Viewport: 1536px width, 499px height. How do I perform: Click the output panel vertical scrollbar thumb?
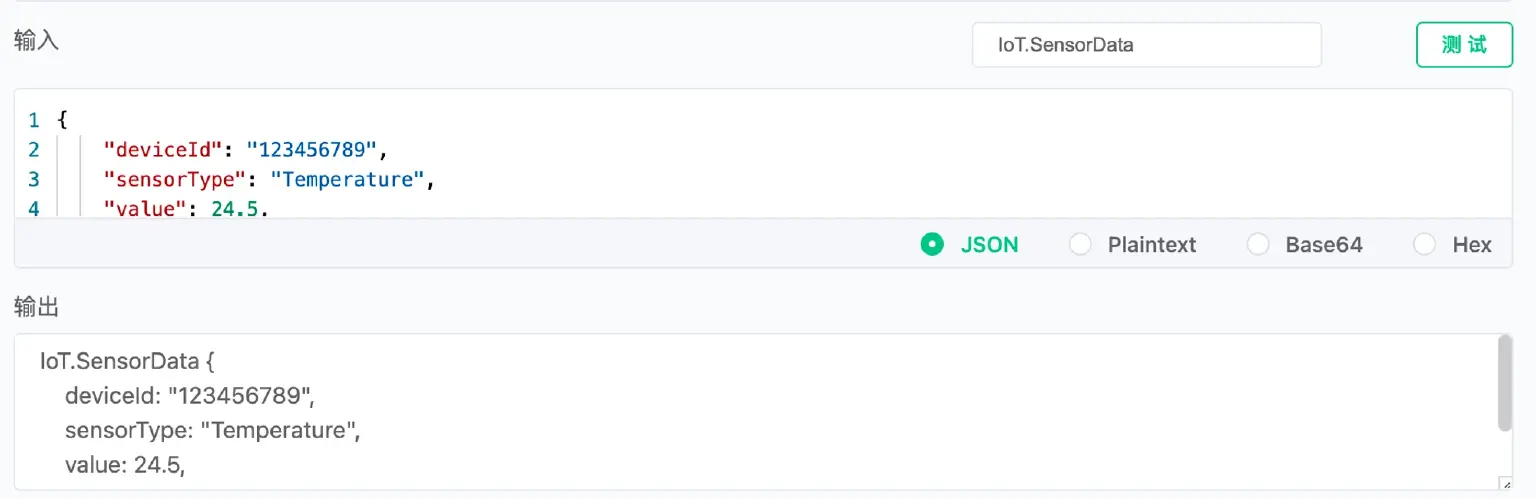(1504, 383)
